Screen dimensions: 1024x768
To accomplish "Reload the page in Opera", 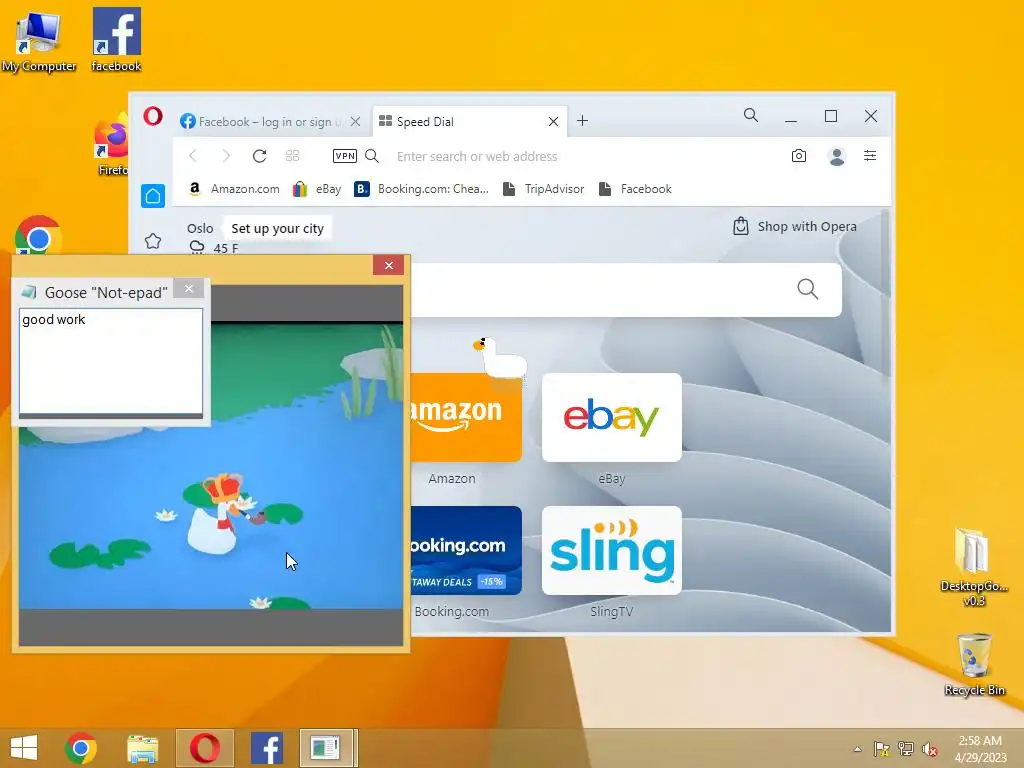I will tap(259, 156).
